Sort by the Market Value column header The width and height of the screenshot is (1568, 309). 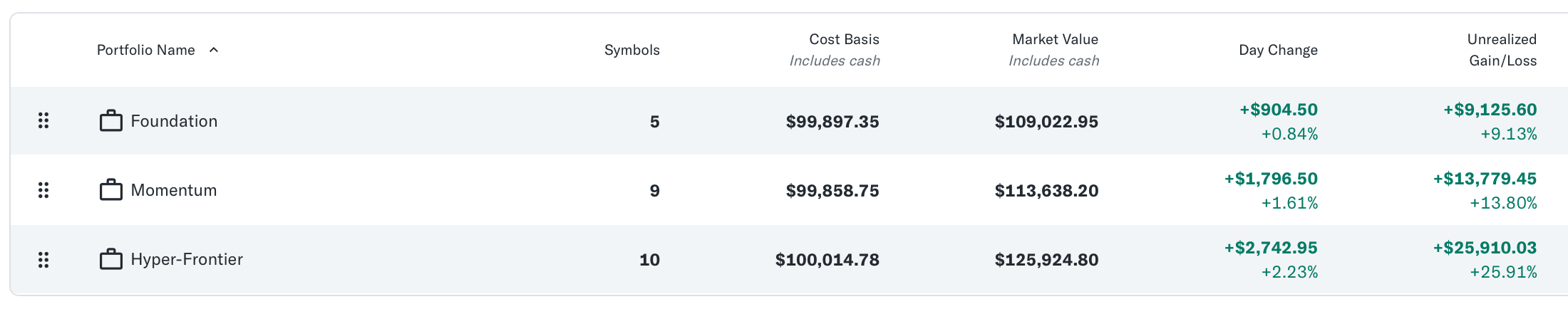1055,39
